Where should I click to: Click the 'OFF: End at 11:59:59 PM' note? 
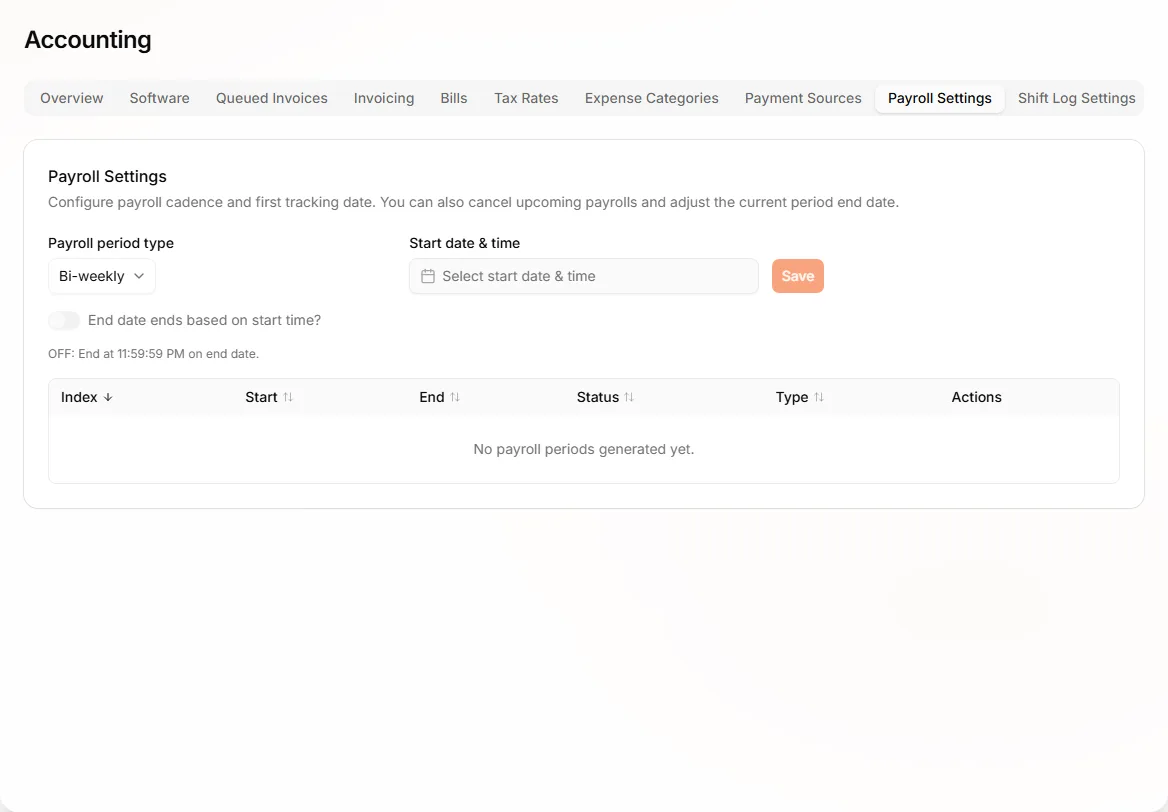(x=153, y=354)
